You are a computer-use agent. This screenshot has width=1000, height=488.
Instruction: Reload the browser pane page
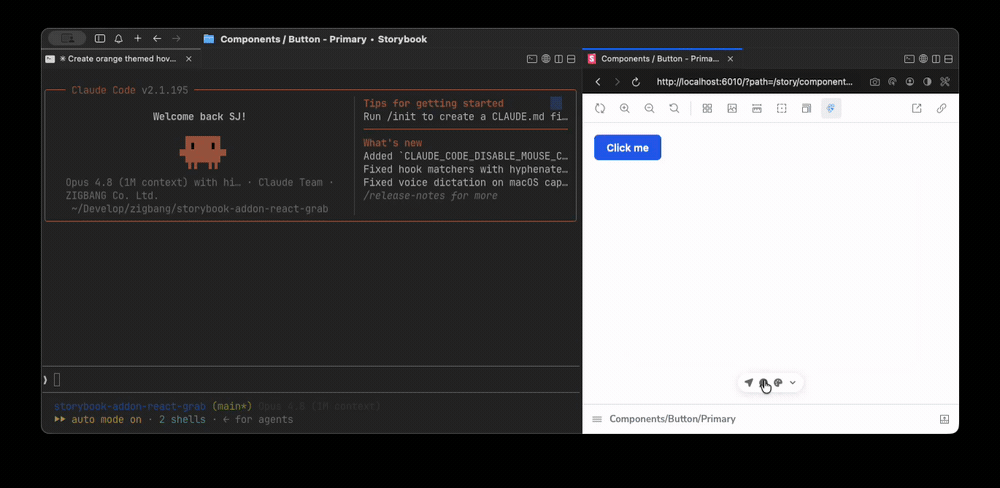coord(635,82)
